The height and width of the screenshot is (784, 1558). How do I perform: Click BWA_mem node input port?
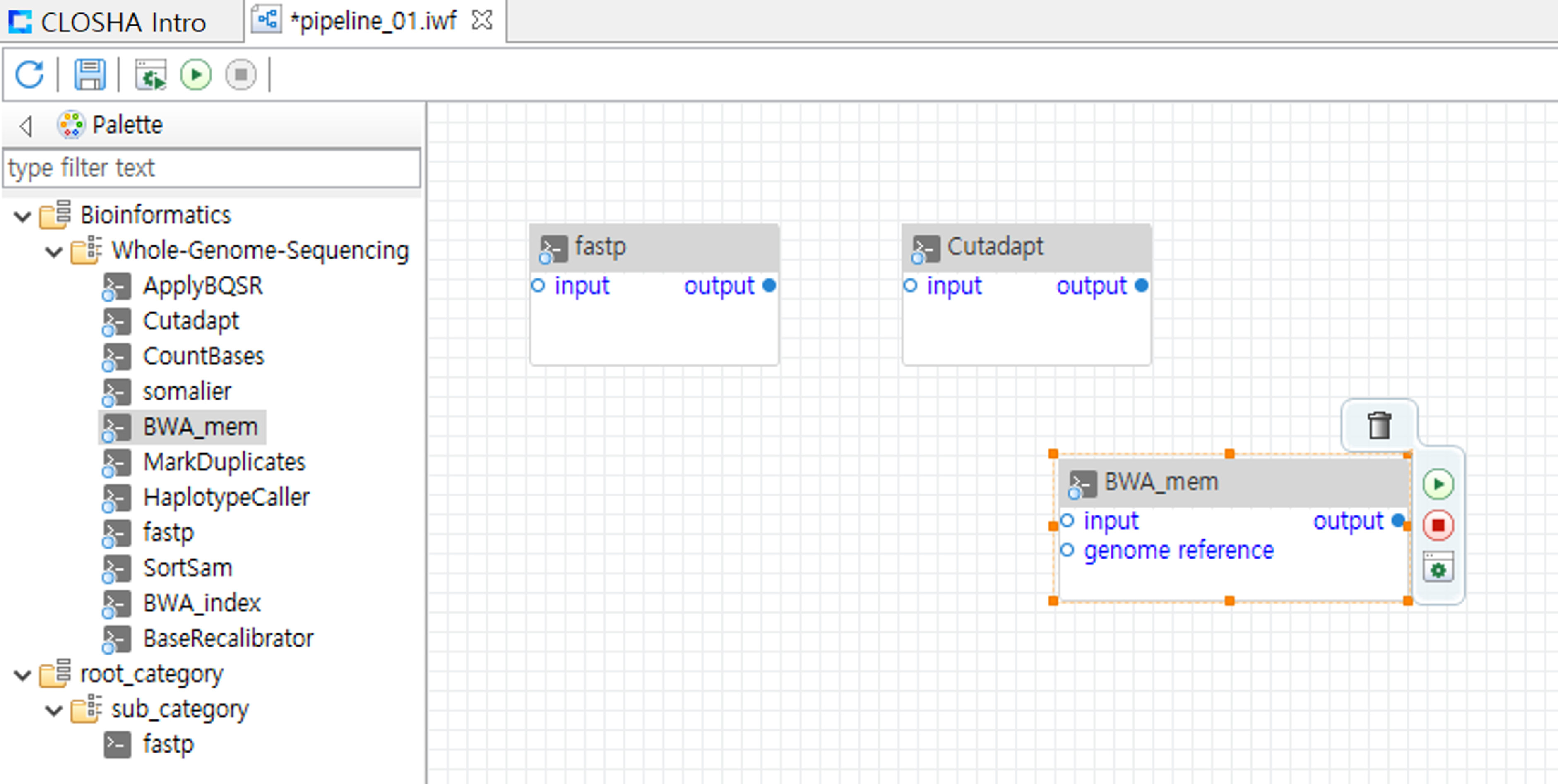click(1068, 520)
